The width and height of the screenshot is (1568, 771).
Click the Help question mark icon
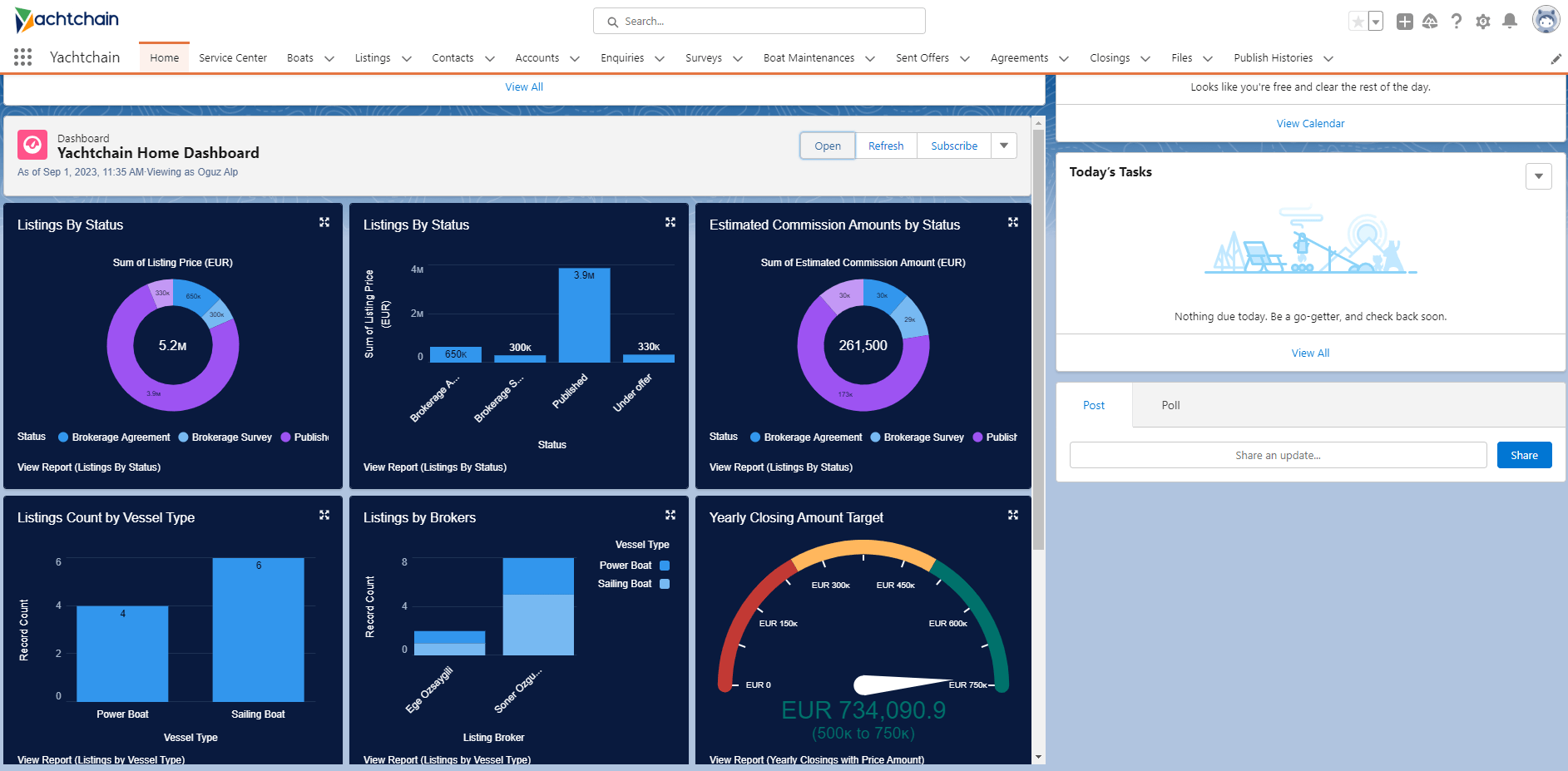(1456, 22)
